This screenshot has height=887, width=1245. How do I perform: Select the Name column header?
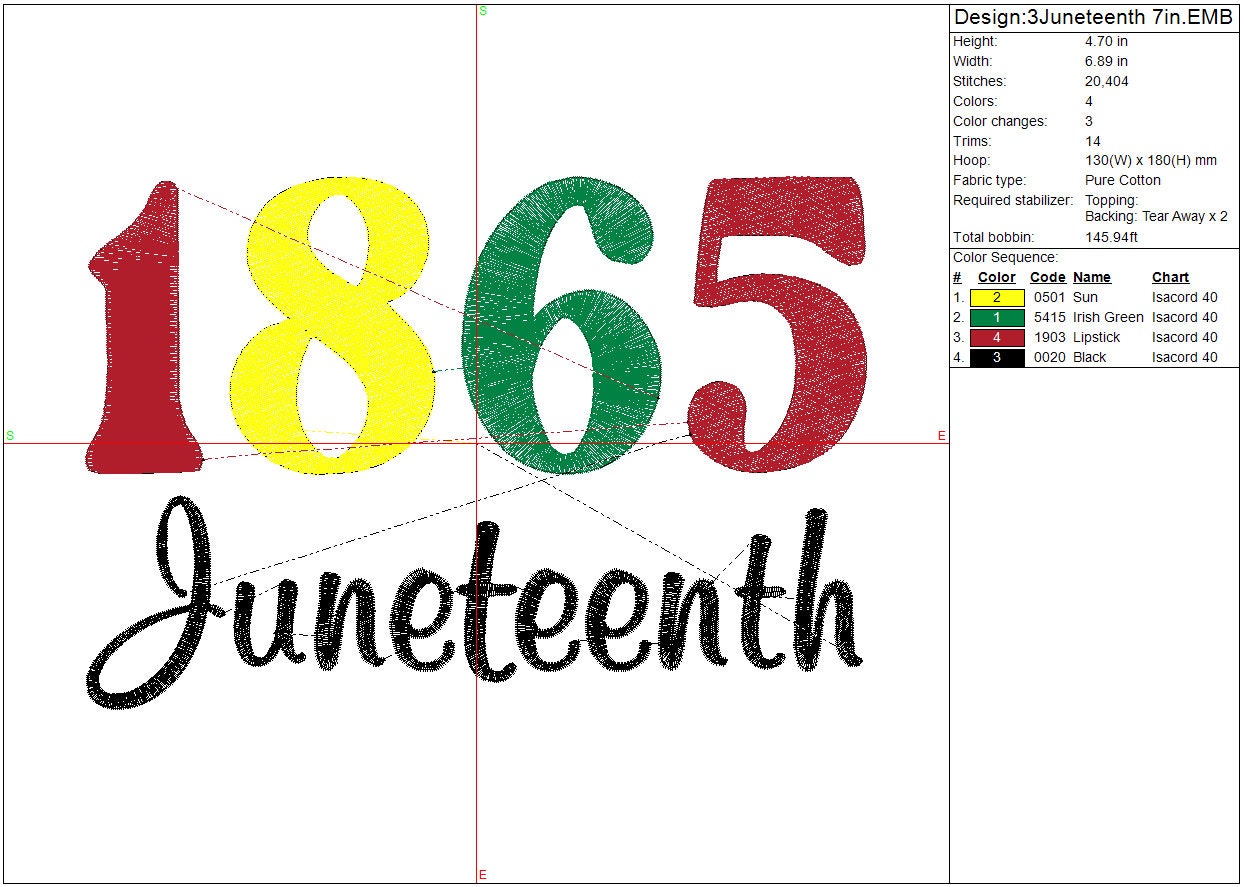[1091, 278]
